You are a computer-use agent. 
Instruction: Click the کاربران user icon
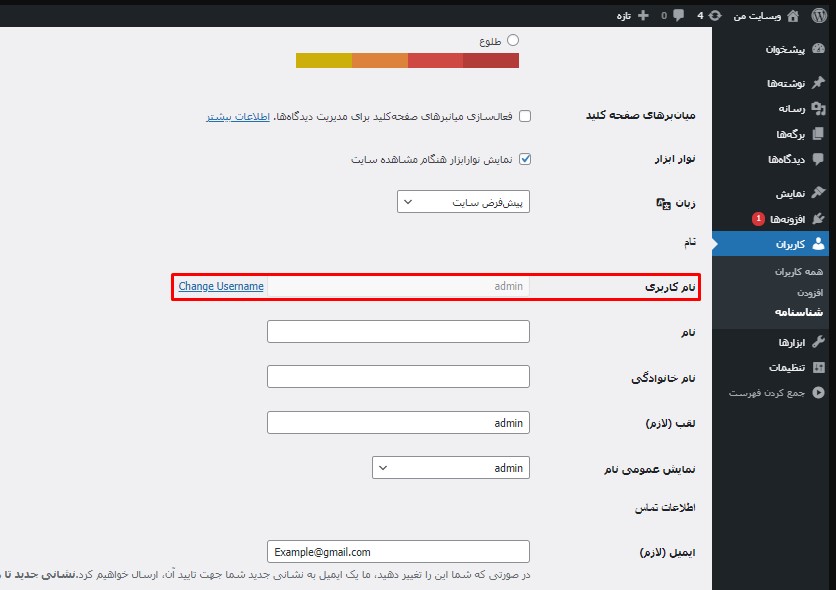(x=818, y=244)
